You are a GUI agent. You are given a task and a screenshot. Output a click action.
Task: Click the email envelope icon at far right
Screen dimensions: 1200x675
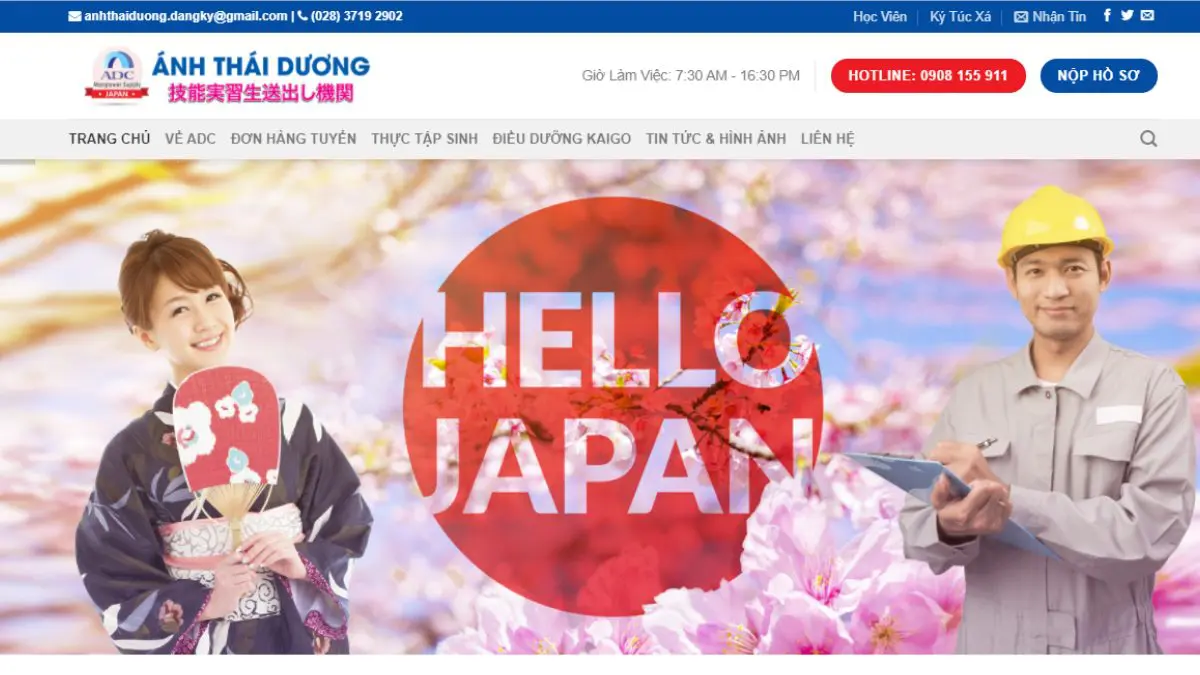[1147, 16]
